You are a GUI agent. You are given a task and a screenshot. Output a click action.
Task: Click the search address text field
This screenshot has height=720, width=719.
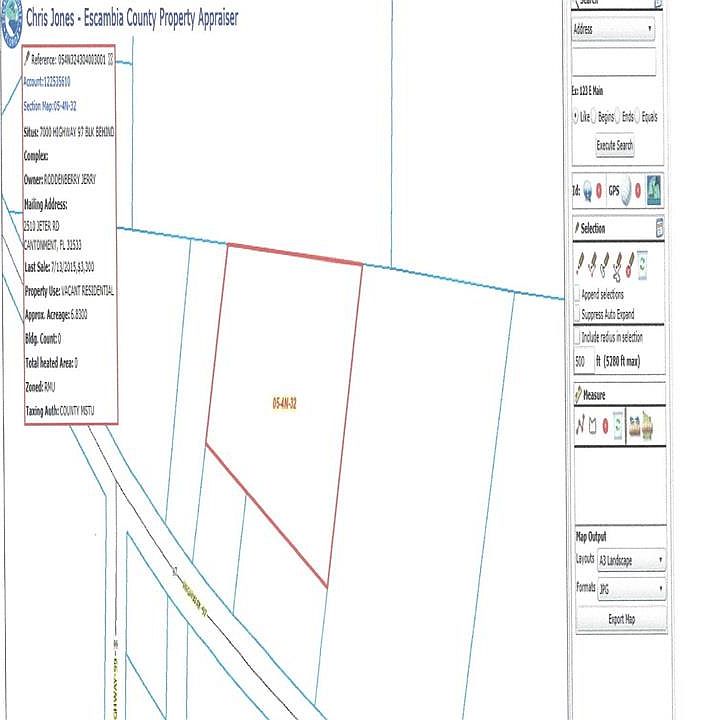[x=614, y=61]
